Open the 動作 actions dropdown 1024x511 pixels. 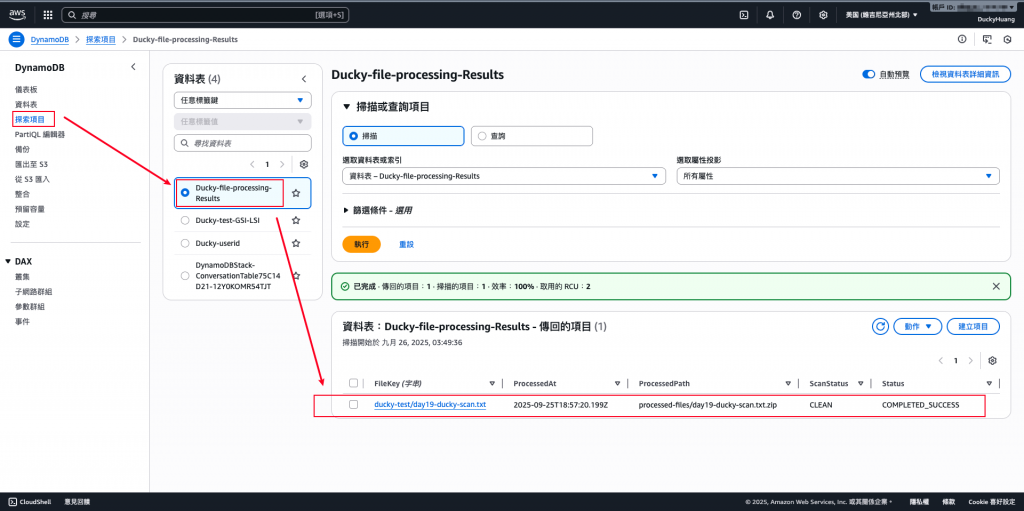918,326
